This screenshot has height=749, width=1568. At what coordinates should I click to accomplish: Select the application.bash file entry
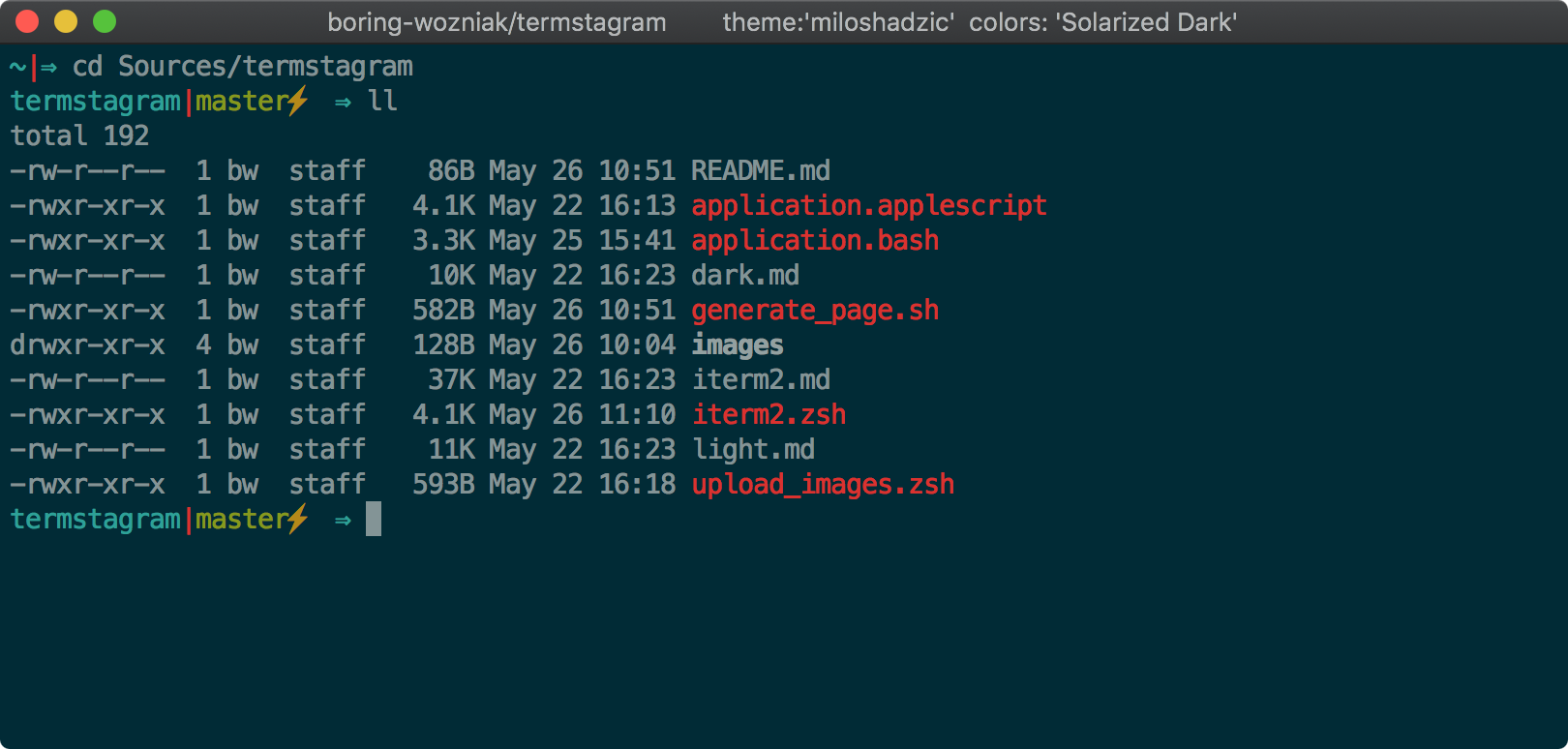(x=814, y=241)
